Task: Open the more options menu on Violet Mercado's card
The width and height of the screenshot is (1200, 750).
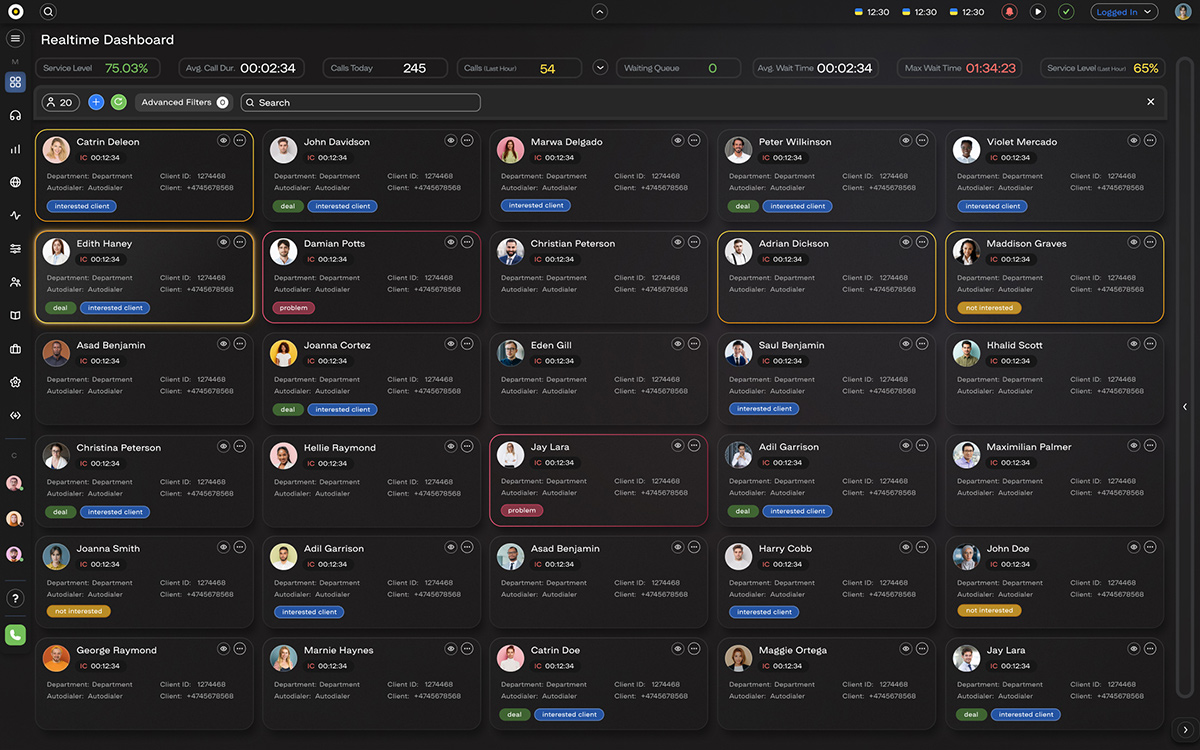Action: click(1150, 141)
